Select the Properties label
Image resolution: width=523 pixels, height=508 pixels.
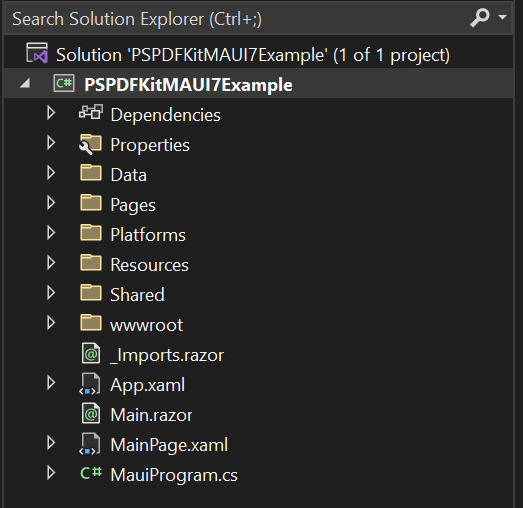pyautogui.click(x=150, y=145)
